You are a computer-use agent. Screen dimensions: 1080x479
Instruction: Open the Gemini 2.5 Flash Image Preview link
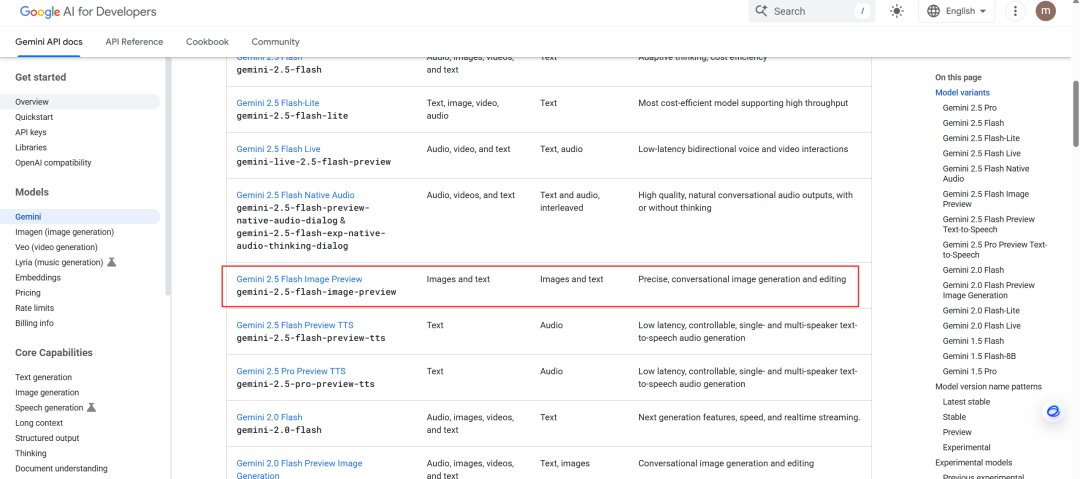pos(299,279)
